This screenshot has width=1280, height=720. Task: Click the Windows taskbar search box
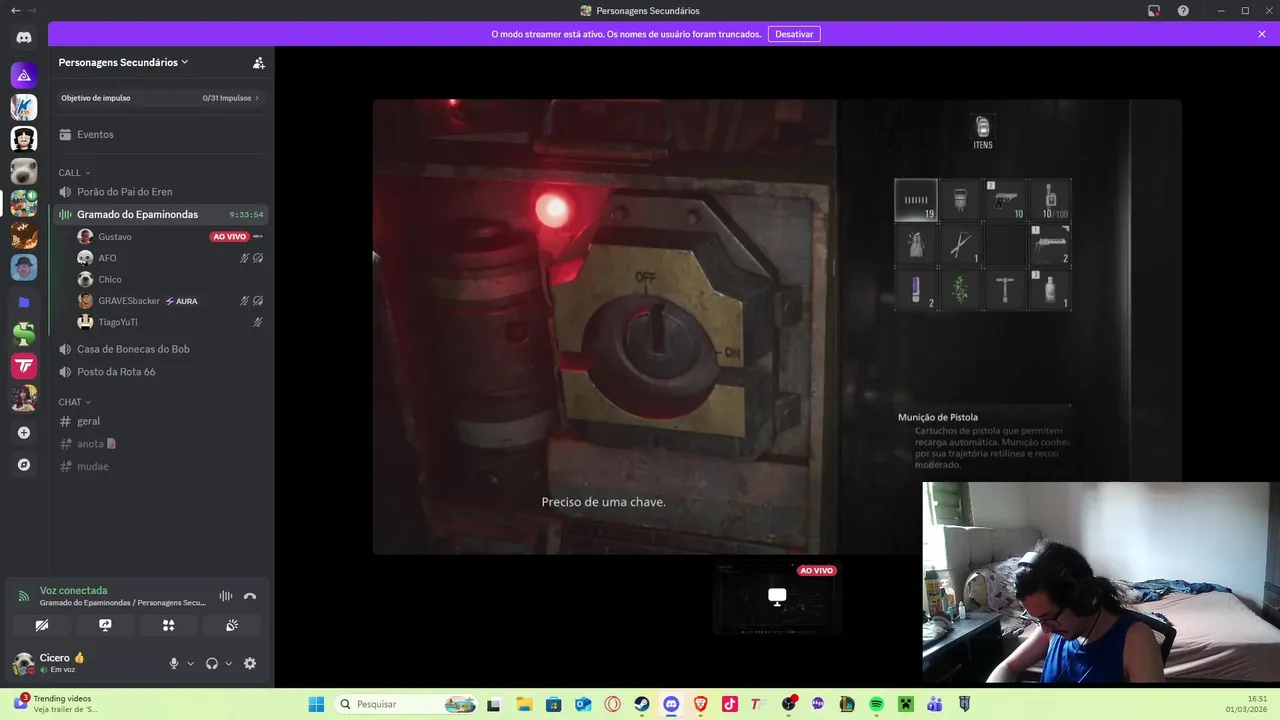tap(407, 704)
